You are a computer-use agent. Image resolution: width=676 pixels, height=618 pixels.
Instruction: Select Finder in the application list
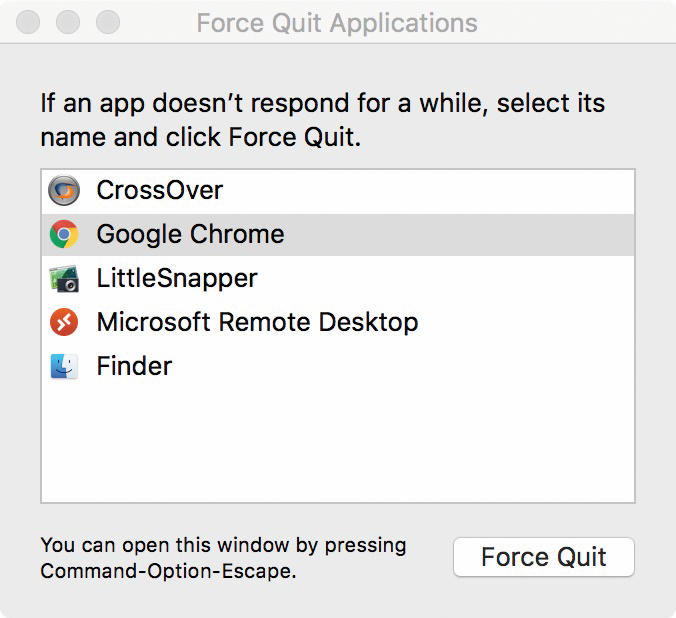pyautogui.click(x=338, y=366)
